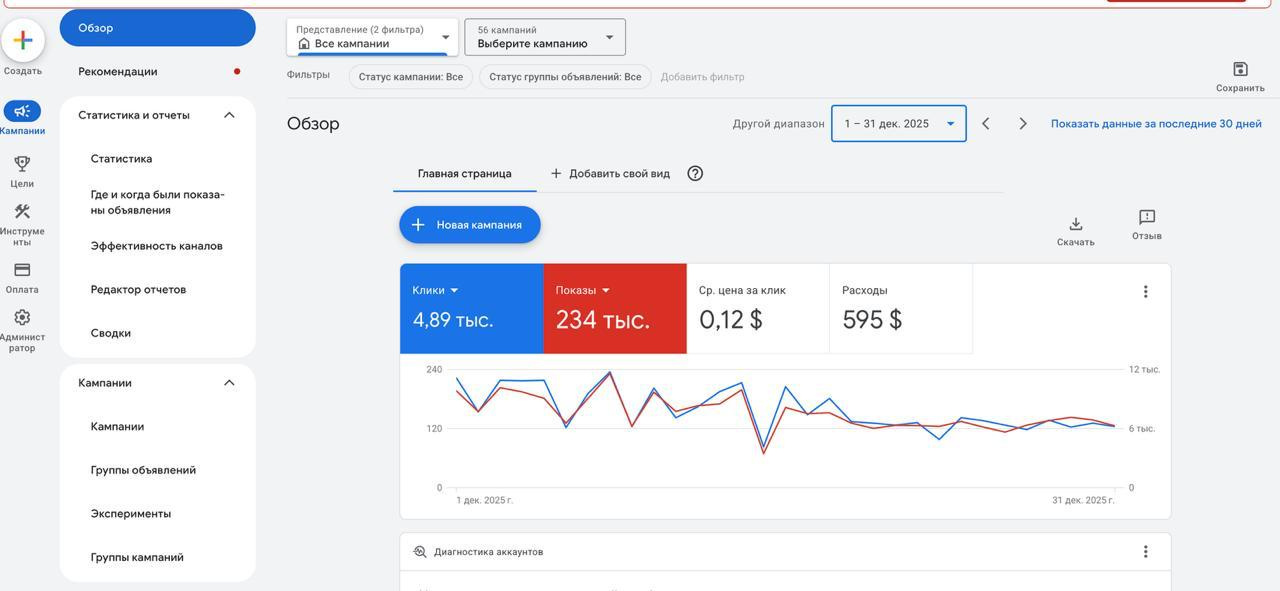Open Оплата card icon
Screen dimensions: 1280x591
tap(22, 270)
